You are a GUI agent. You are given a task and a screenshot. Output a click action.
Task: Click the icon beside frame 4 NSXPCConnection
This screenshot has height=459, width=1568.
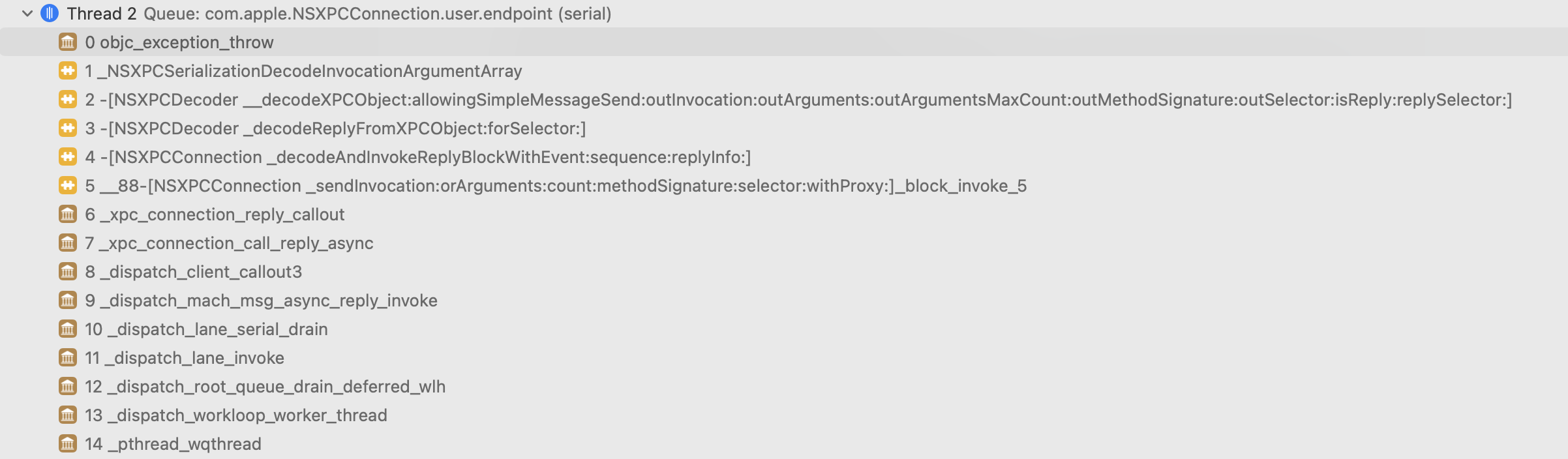pos(68,156)
